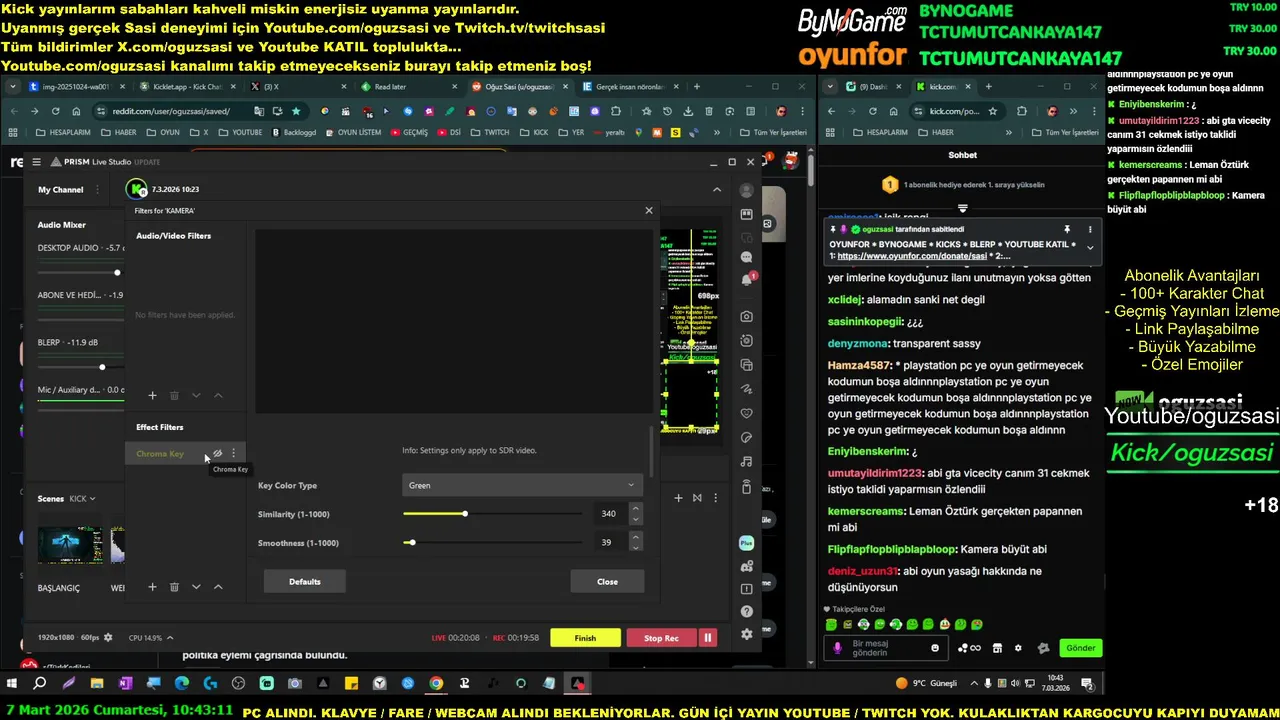The height and width of the screenshot is (720, 1280).
Task: Open the PRISM Plus badge
Action: [747, 542]
